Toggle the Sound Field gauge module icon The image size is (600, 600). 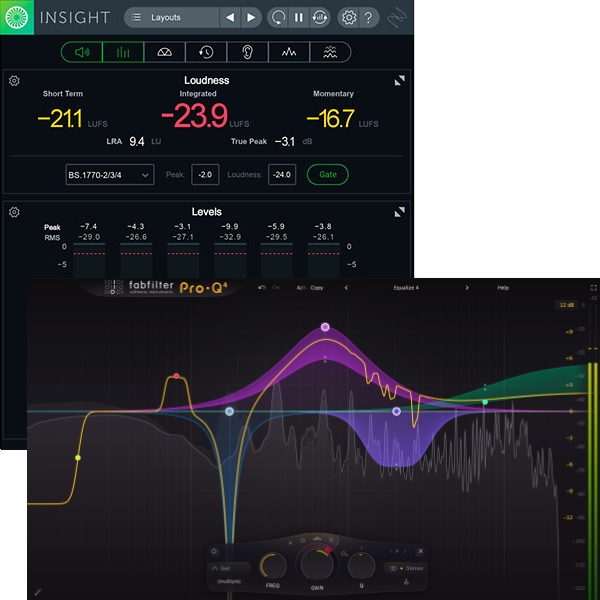[165, 52]
